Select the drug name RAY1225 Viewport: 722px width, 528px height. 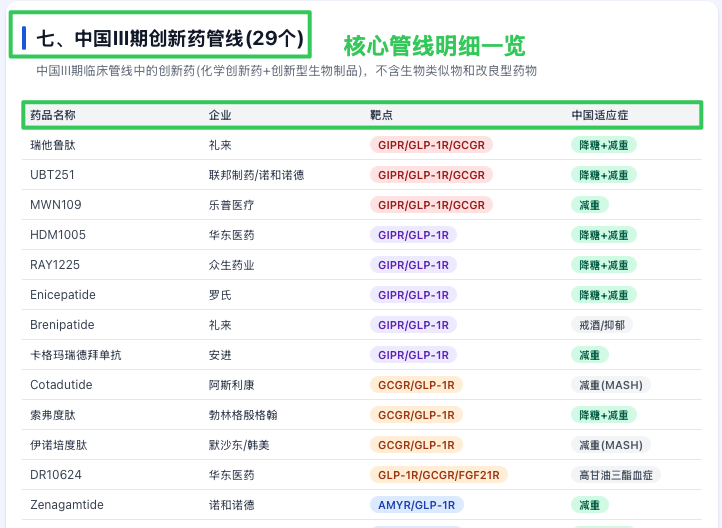(55, 265)
